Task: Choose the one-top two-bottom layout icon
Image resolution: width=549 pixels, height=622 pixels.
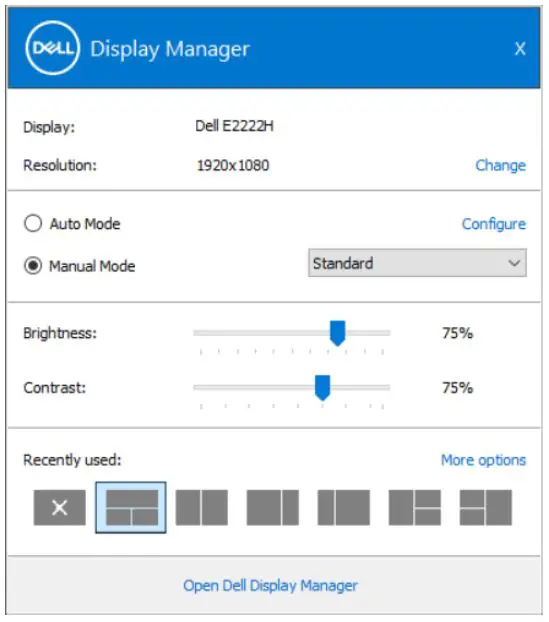Action: point(131,507)
